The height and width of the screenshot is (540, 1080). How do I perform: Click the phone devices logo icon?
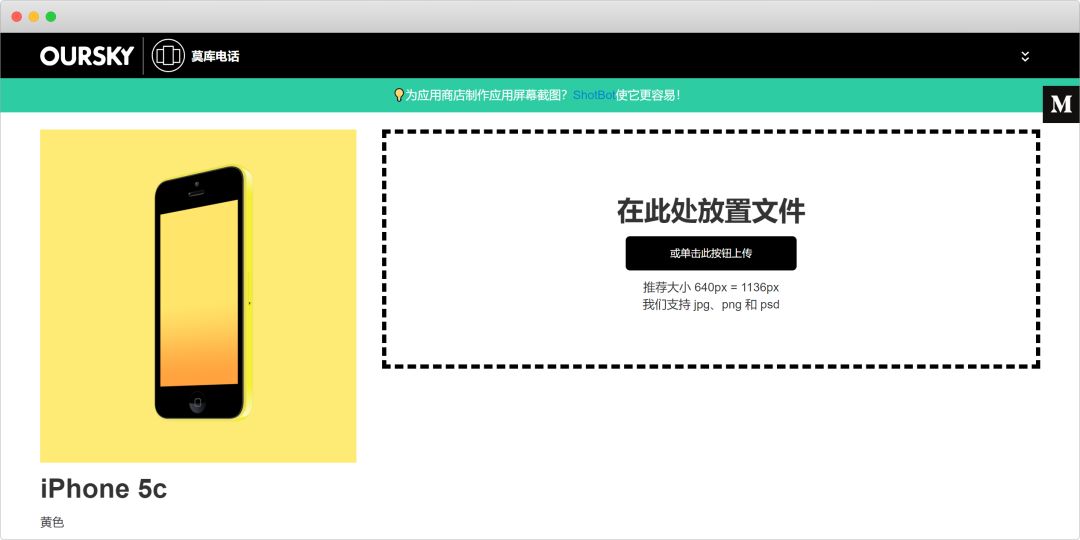click(168, 56)
